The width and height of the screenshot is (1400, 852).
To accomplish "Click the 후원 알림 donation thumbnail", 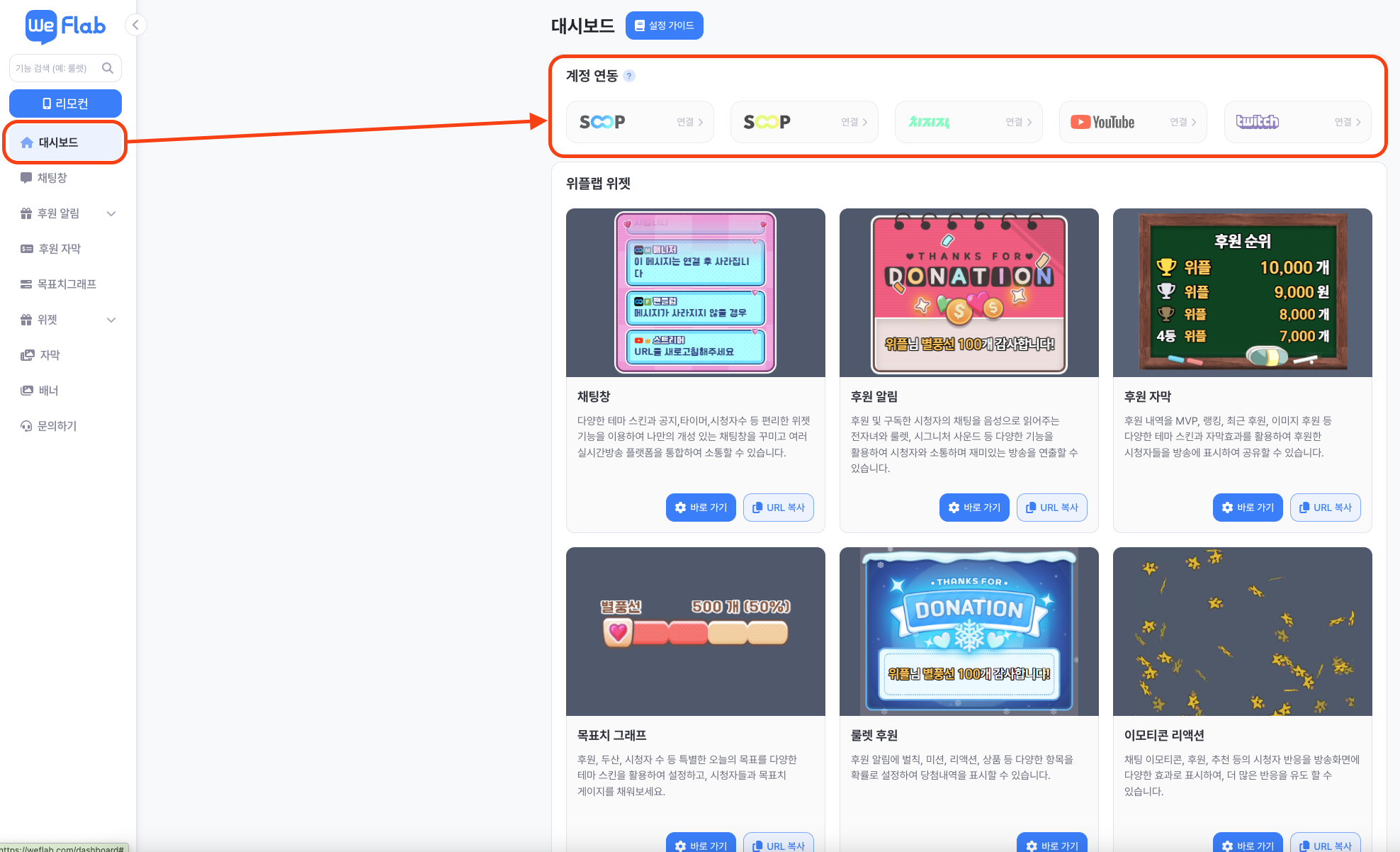I will pos(969,293).
